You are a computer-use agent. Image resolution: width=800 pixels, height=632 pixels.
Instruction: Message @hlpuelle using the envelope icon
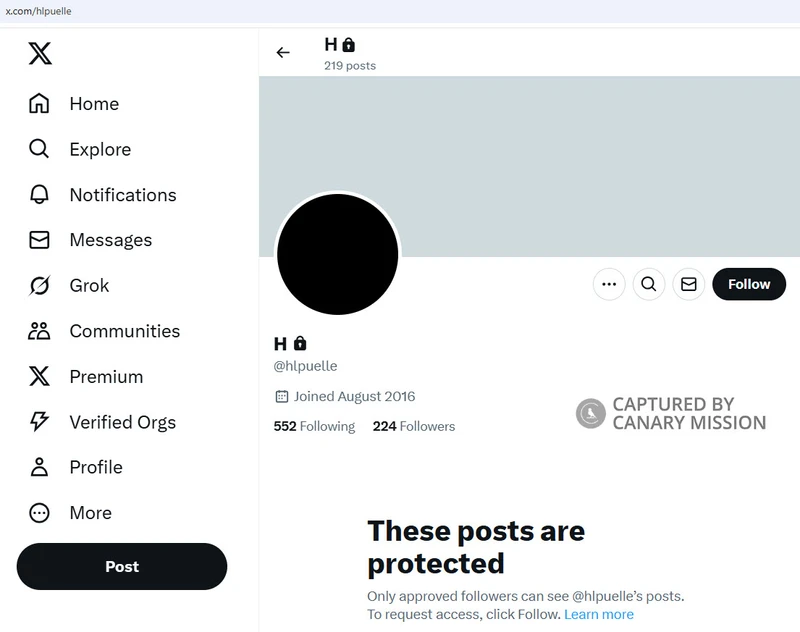[x=688, y=284]
